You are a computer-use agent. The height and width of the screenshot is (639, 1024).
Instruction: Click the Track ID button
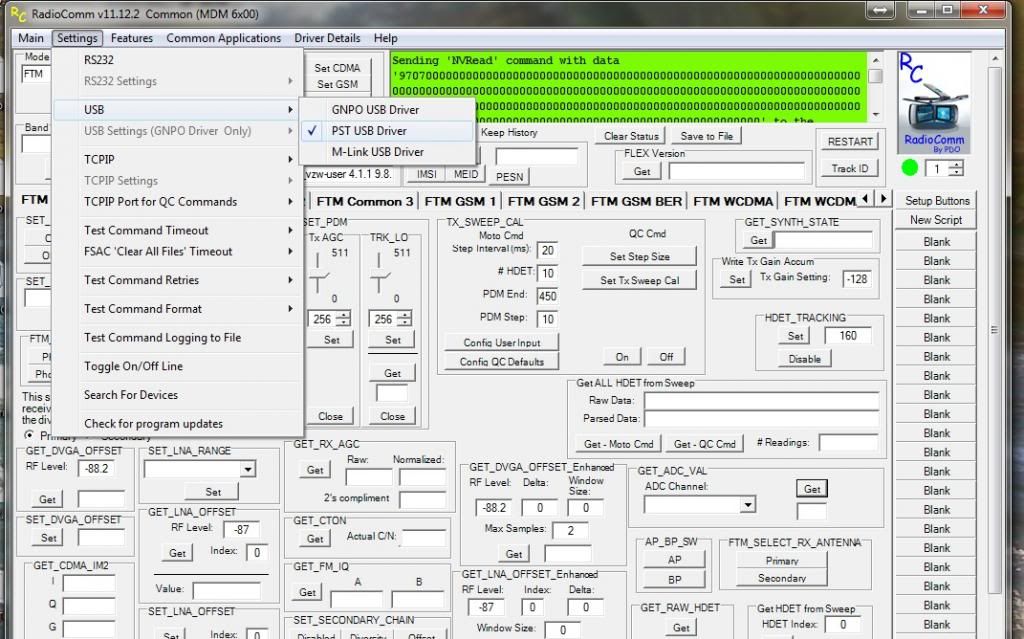(850, 169)
